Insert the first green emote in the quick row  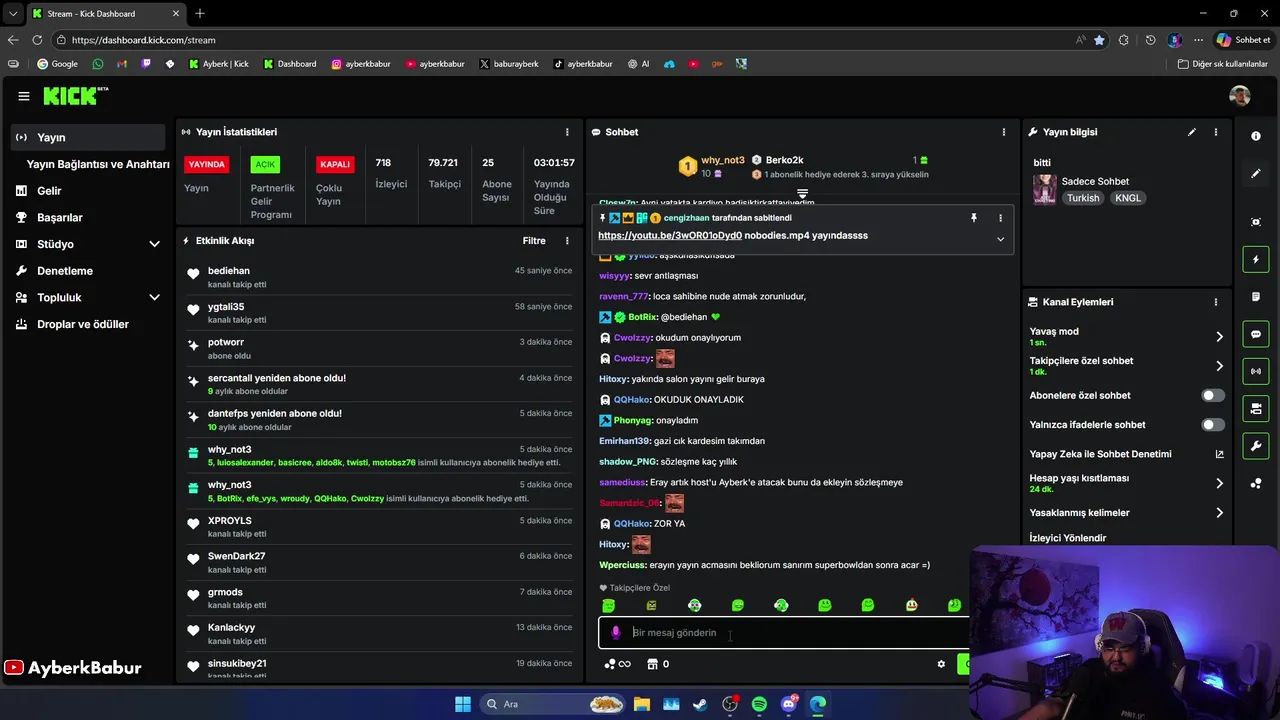coord(609,606)
